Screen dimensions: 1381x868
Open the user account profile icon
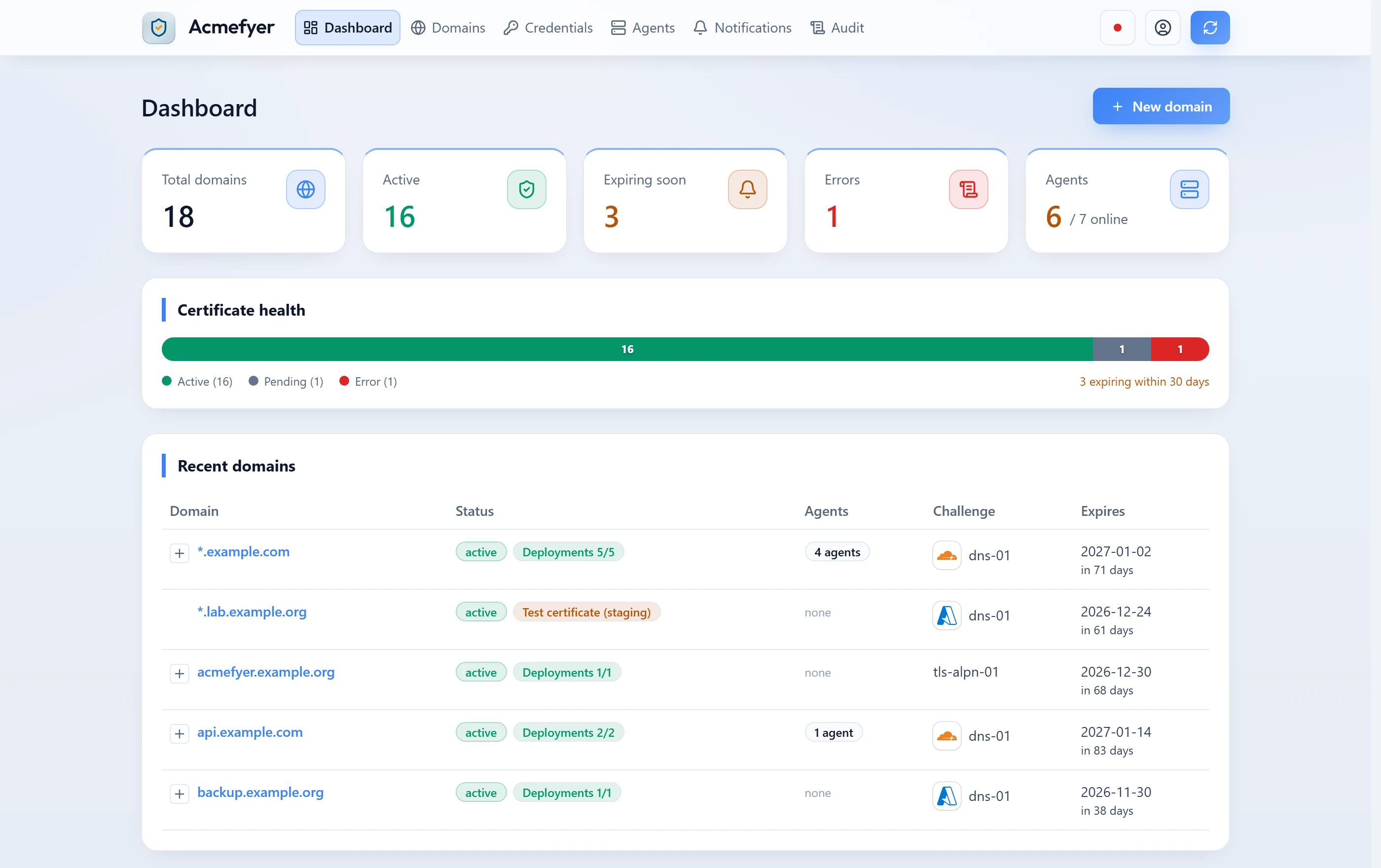pyautogui.click(x=1163, y=28)
